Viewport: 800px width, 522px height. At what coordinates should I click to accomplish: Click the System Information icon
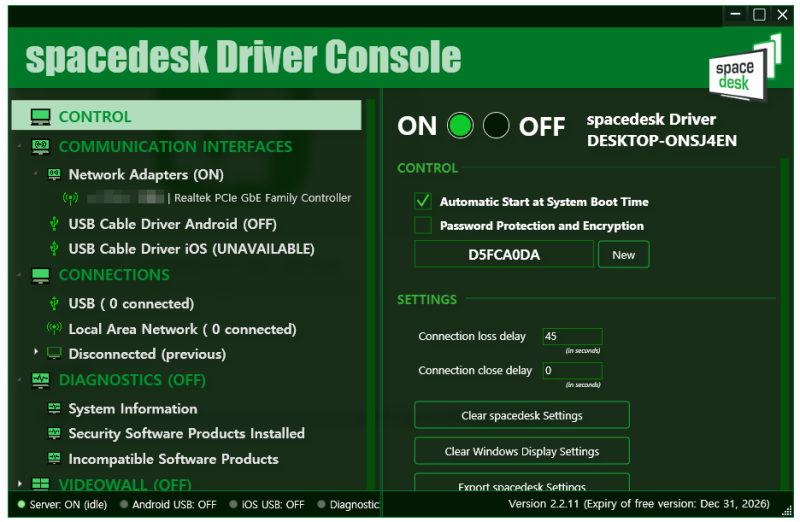tap(54, 408)
